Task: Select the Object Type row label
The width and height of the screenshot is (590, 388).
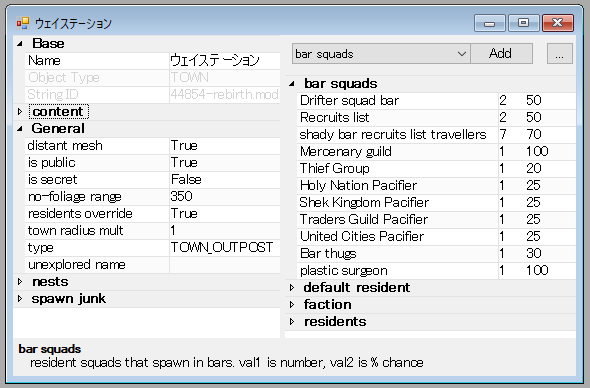Action: tap(64, 78)
